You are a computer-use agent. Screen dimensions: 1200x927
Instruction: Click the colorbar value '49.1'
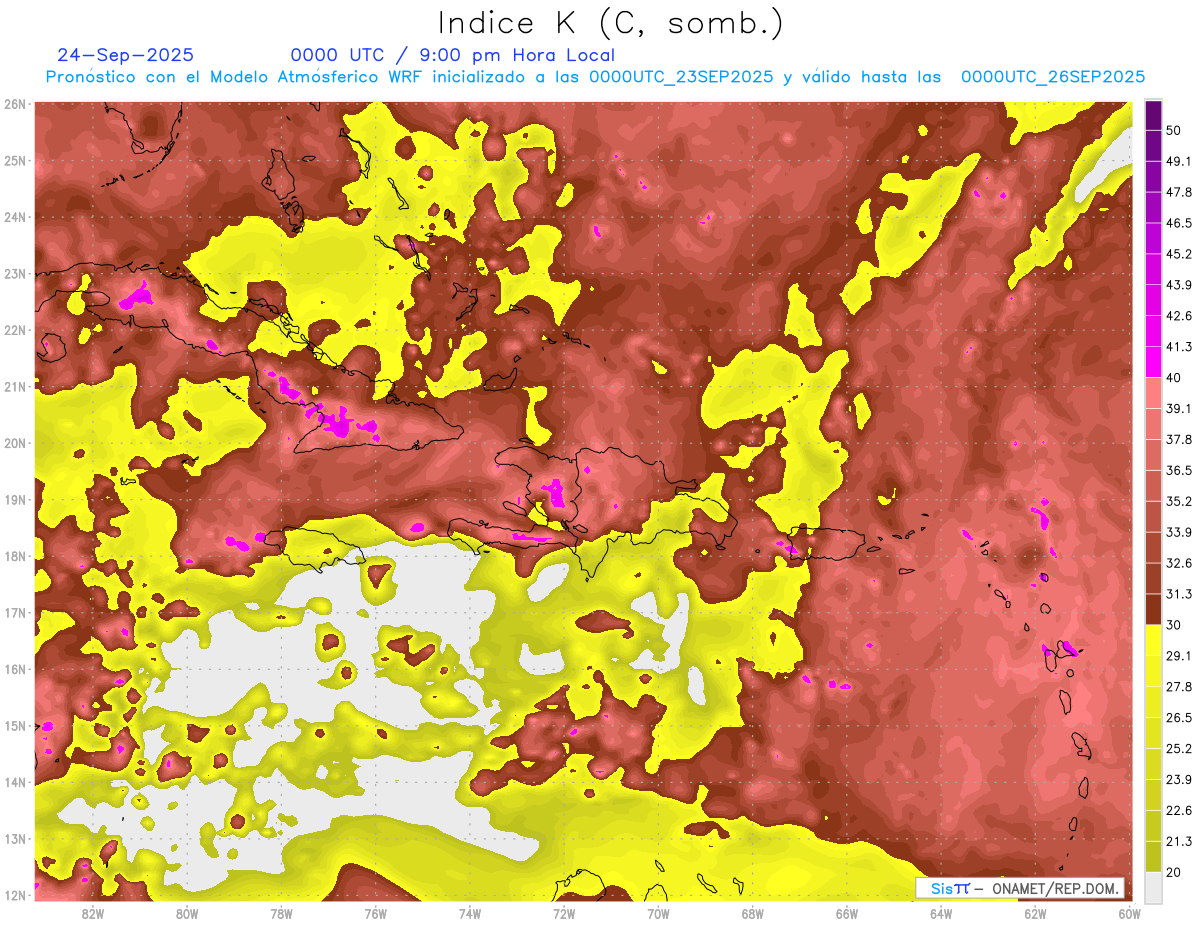point(1179,161)
